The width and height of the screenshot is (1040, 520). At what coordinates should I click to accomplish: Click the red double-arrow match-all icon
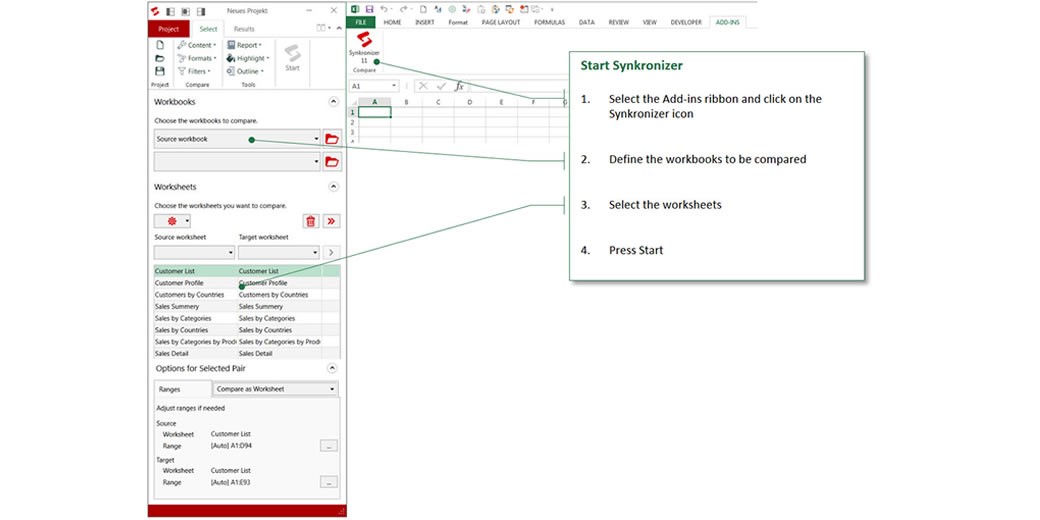point(332,221)
